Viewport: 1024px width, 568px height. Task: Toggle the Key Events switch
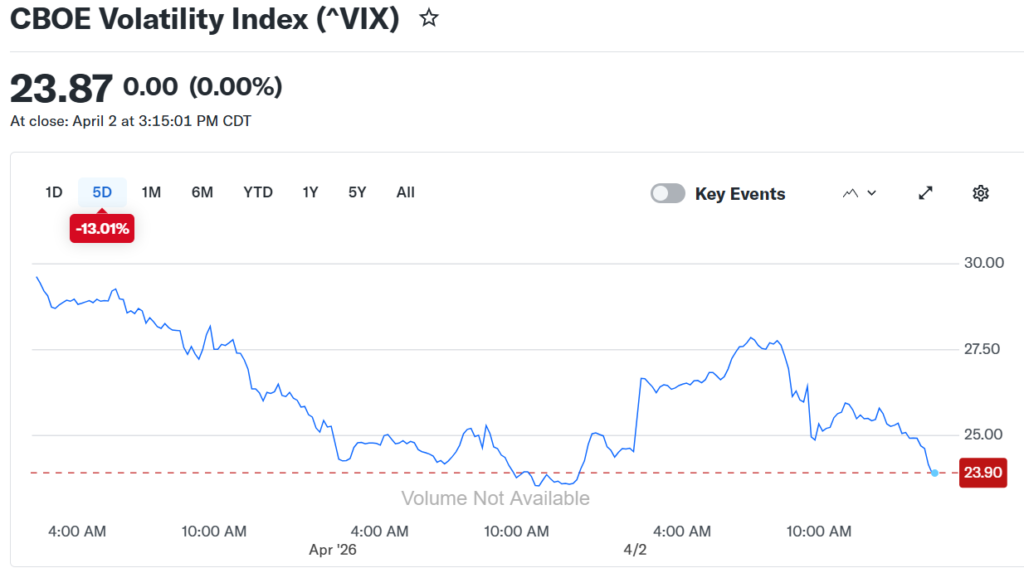click(x=668, y=194)
